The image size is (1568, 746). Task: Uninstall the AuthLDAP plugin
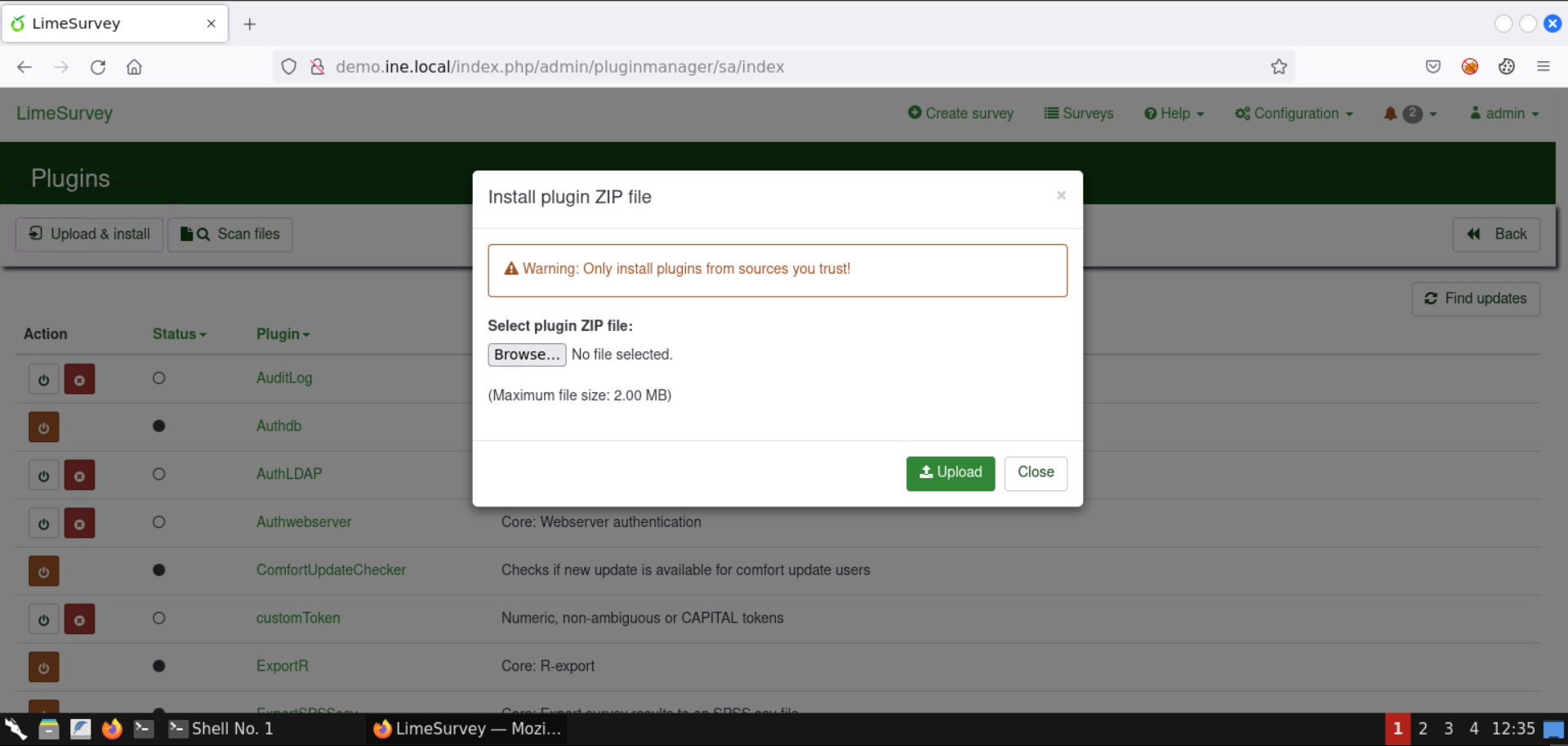click(x=79, y=475)
